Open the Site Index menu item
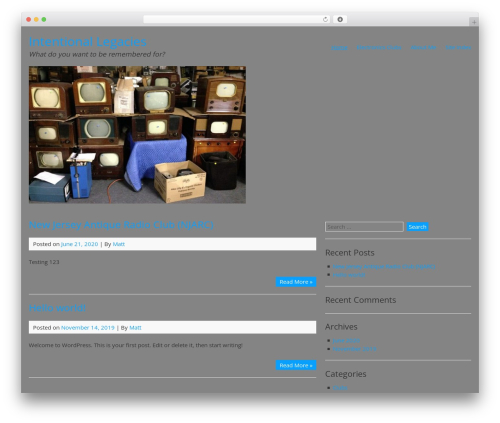 [x=458, y=48]
